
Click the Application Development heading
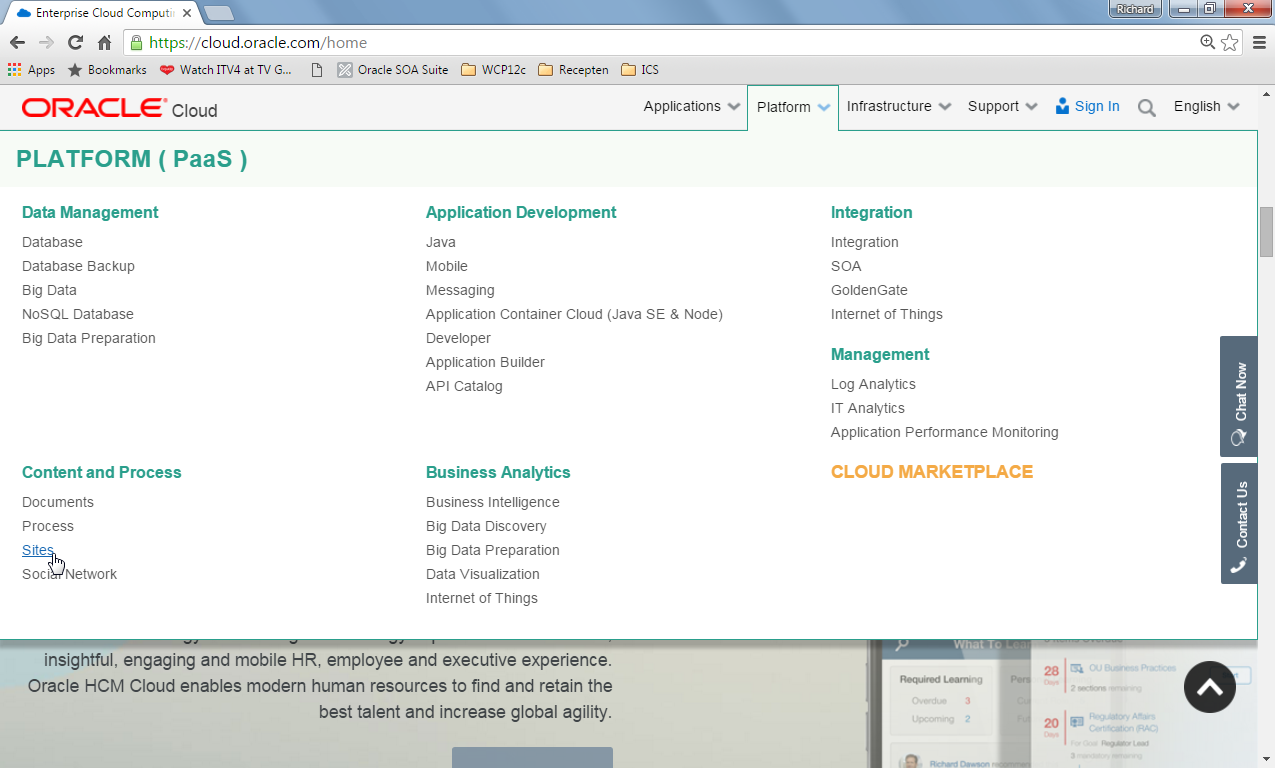click(521, 212)
